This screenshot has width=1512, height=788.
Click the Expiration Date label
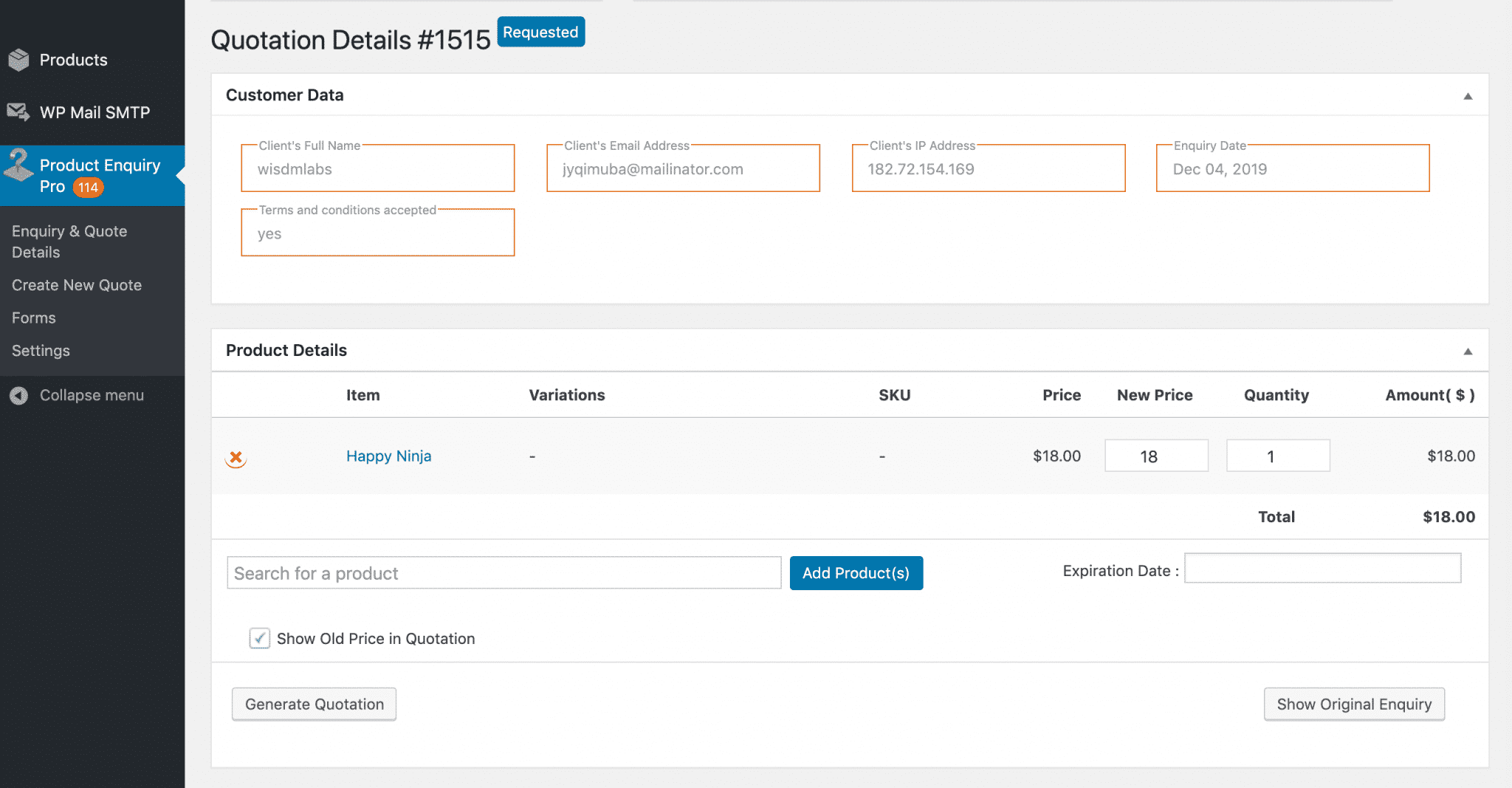coord(1121,571)
